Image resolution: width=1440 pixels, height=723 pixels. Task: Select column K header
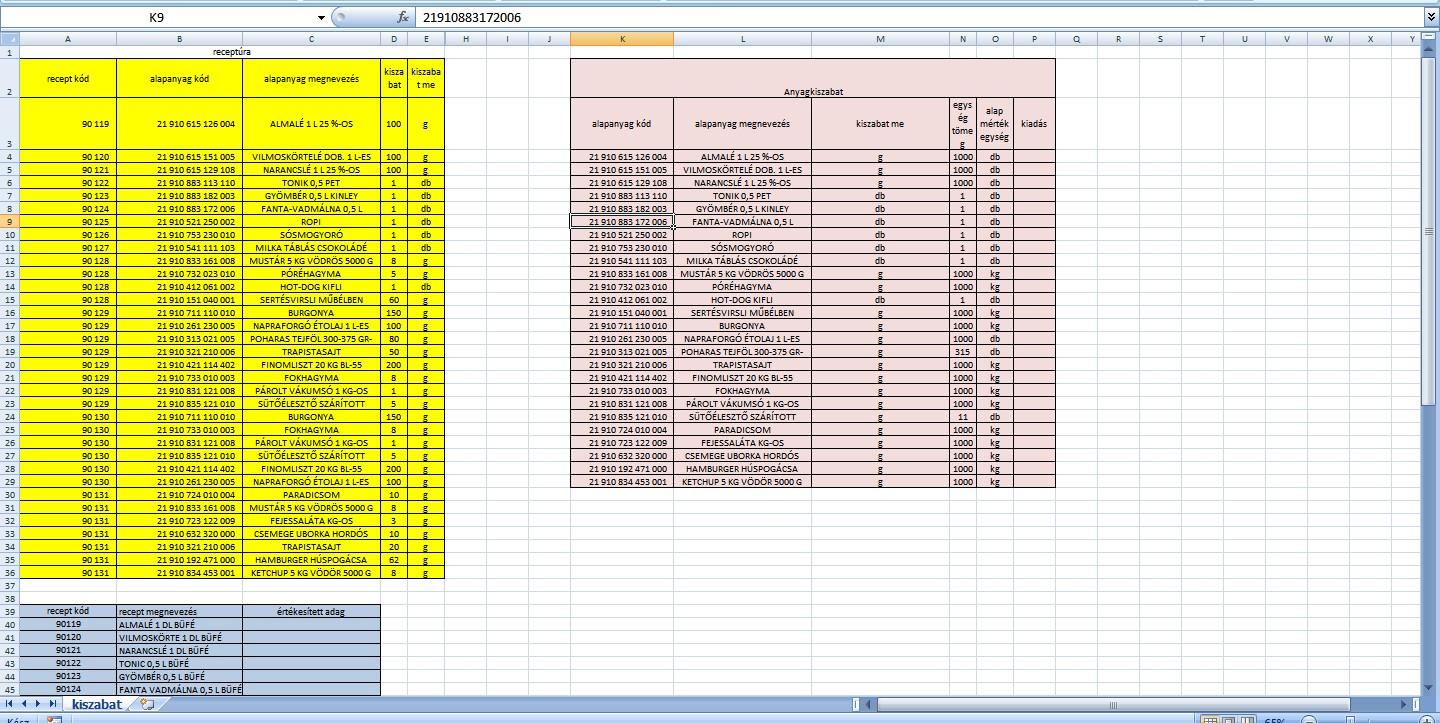click(622, 39)
